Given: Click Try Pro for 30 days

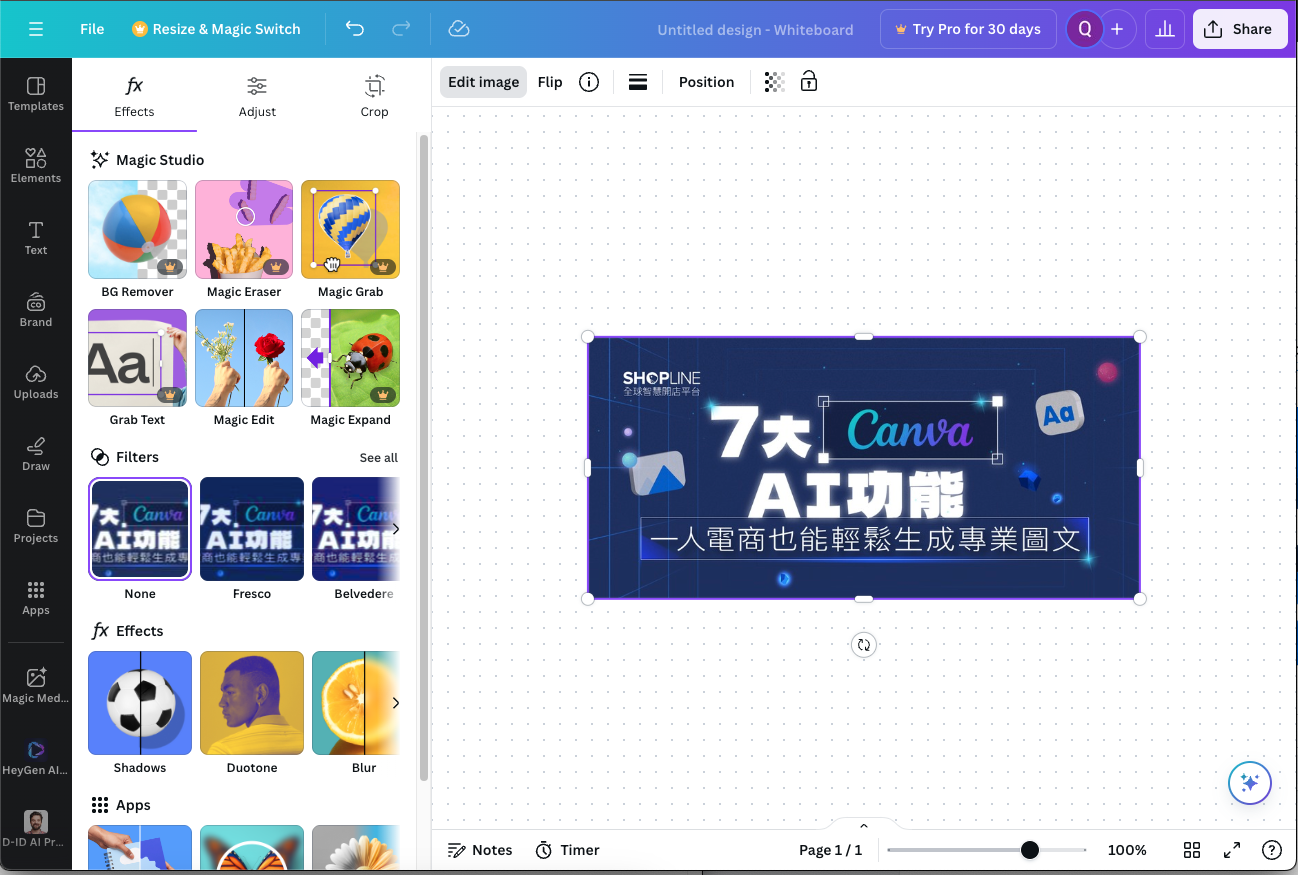Looking at the screenshot, I should pos(968,29).
